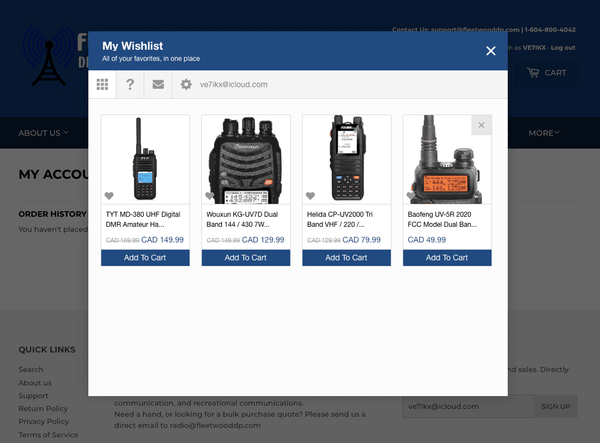This screenshot has height=443, width=600.
Task: Click Wouxun KG-UV7D Dual Band title
Action: 242,219
